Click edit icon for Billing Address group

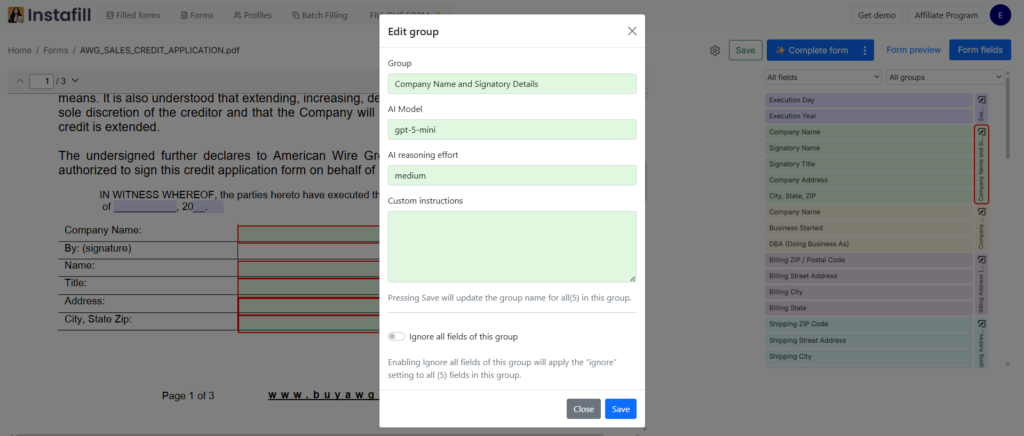coord(982,260)
